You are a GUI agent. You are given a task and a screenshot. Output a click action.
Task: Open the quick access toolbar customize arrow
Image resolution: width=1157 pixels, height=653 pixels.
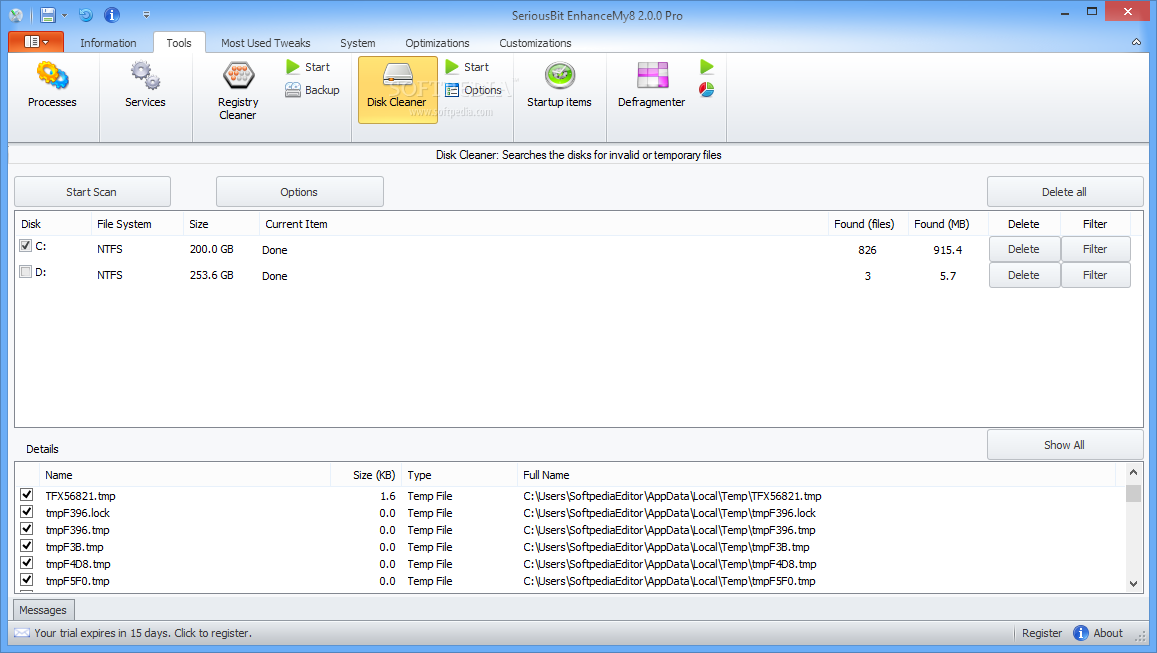pyautogui.click(x=146, y=15)
